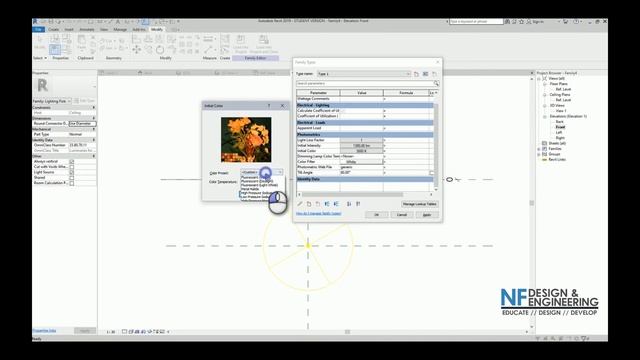Open the Manage ribbon tab

click(120, 29)
